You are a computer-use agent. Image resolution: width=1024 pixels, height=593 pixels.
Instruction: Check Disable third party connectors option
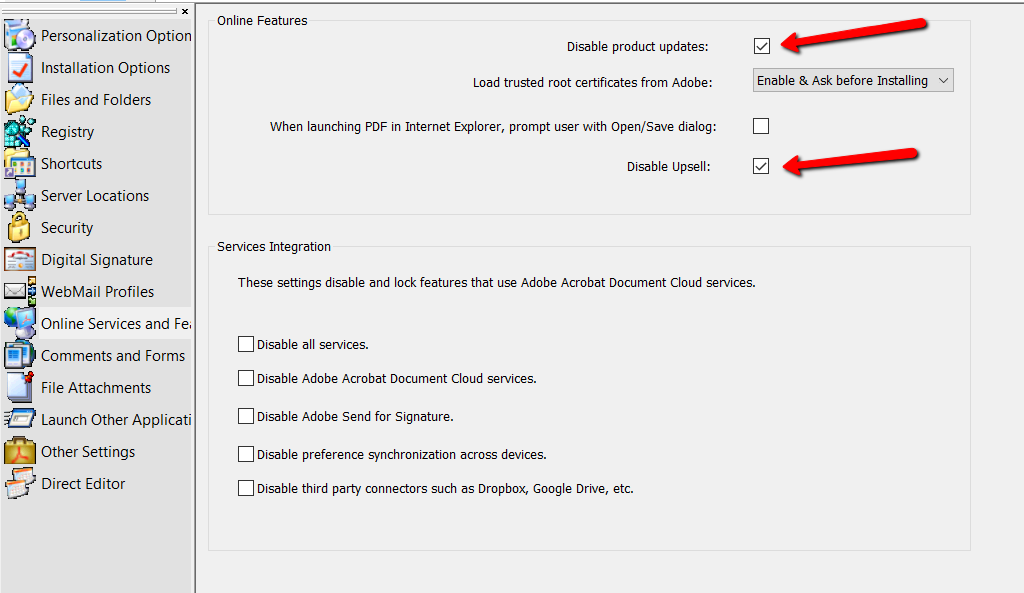click(246, 489)
